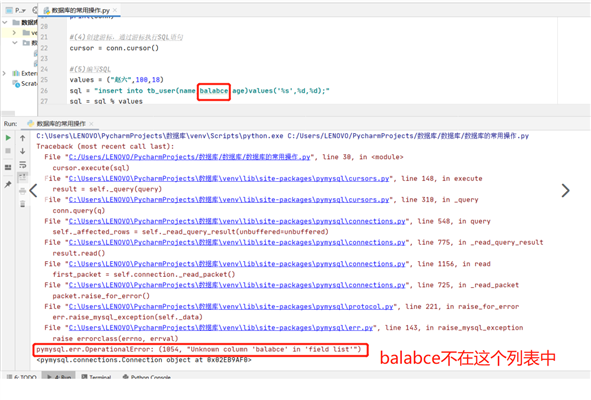The height and width of the screenshot is (400, 591).
Task: Toggle Soft-Wrap in the Run console
Action: (23, 164)
